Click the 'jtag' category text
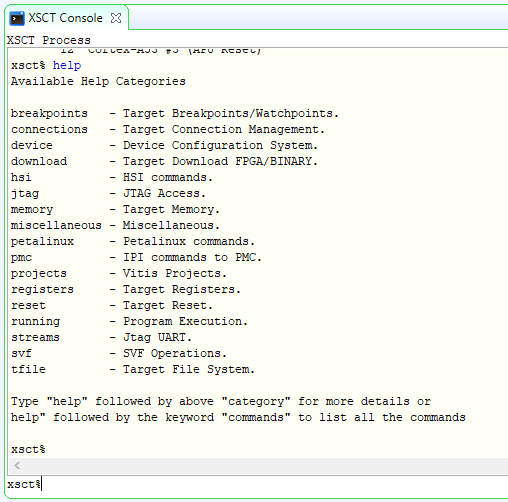508x502 pixels. click(25, 194)
